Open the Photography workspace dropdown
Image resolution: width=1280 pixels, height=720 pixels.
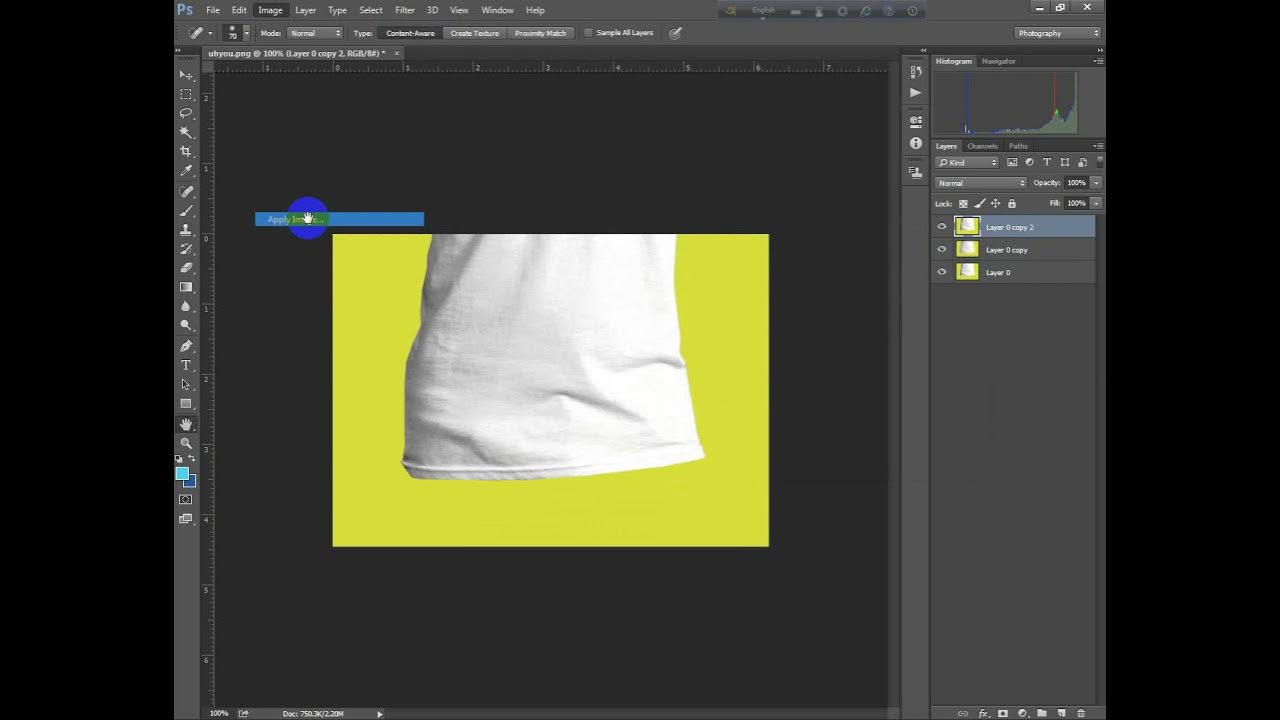[1058, 33]
